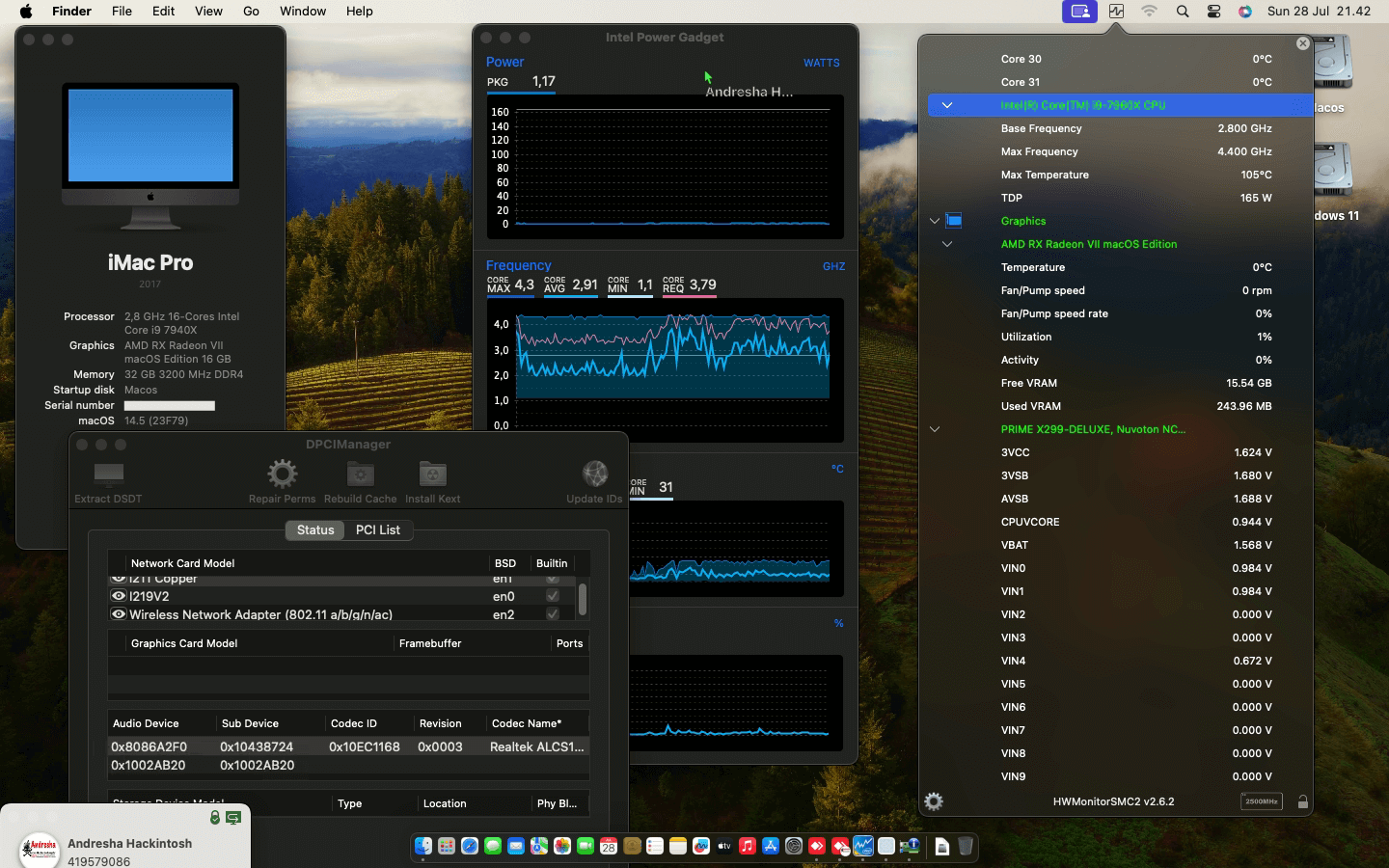This screenshot has width=1389, height=868.
Task: Open the Go menu
Action: (251, 12)
